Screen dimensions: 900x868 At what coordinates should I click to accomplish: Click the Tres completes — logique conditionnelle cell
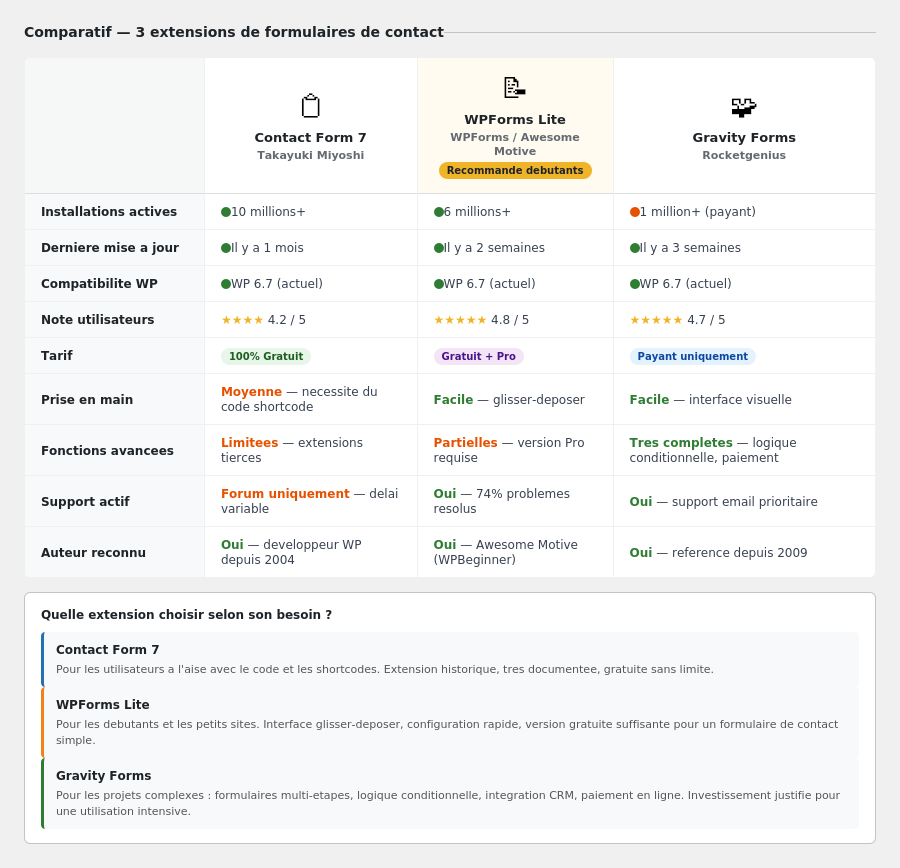(x=744, y=451)
